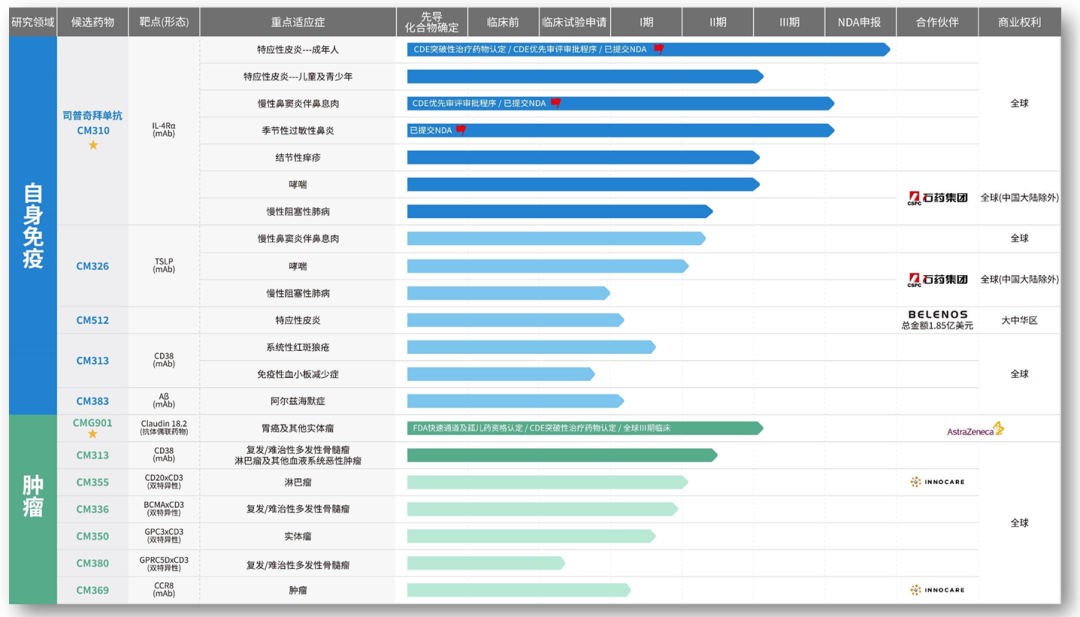Click the light blue CM383 Alzheimer's progress bar

coord(515,401)
